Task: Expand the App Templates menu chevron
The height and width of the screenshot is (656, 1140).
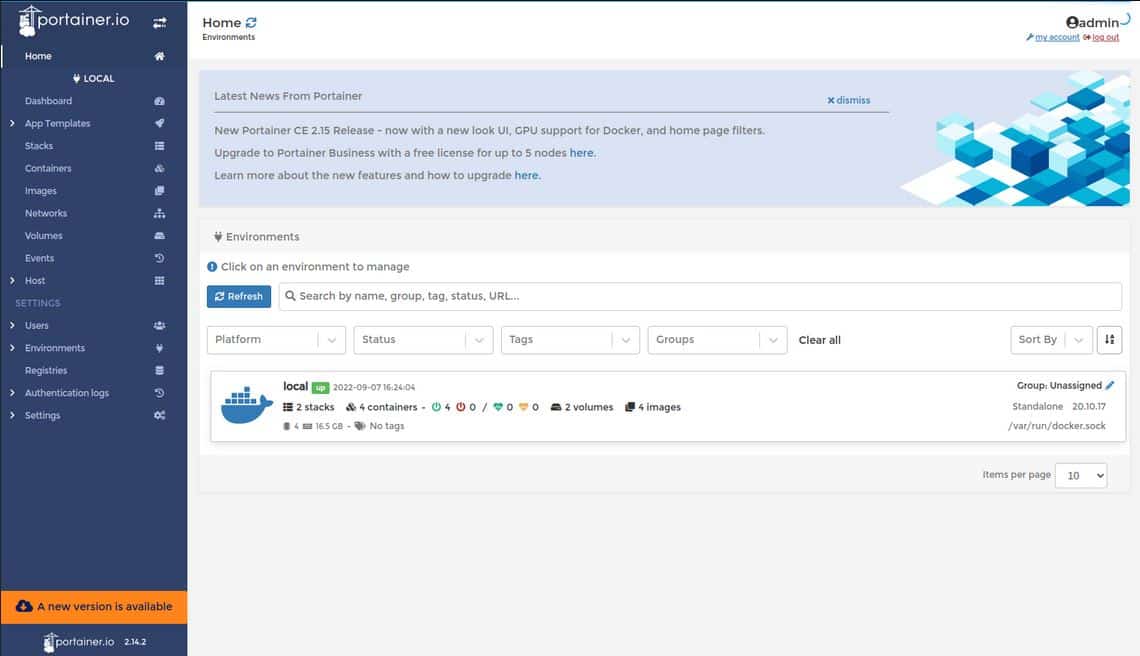Action: click(12, 124)
